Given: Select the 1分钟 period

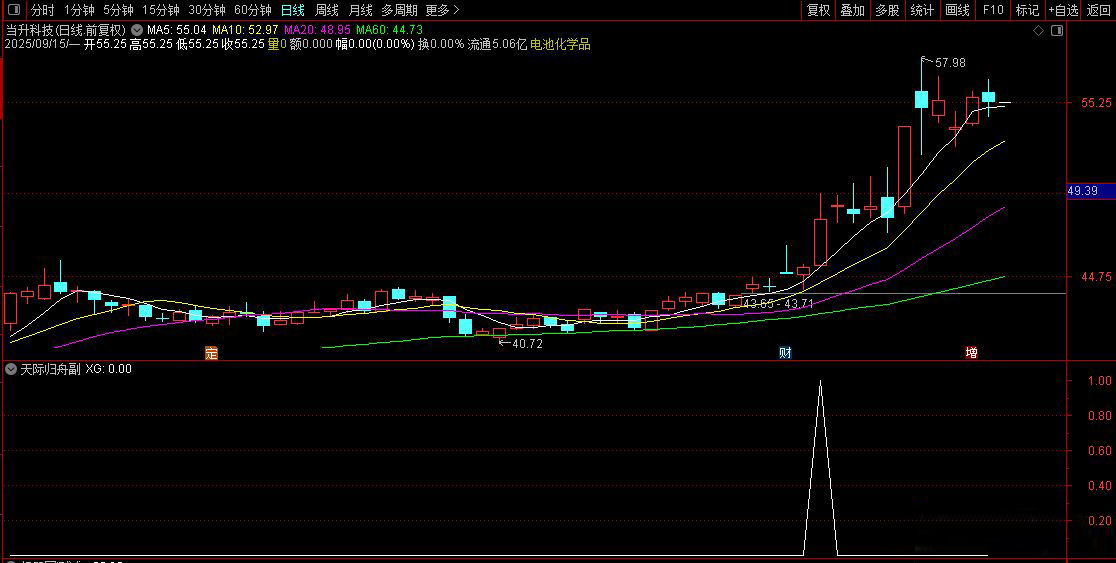Looking at the screenshot, I should pos(79,10).
